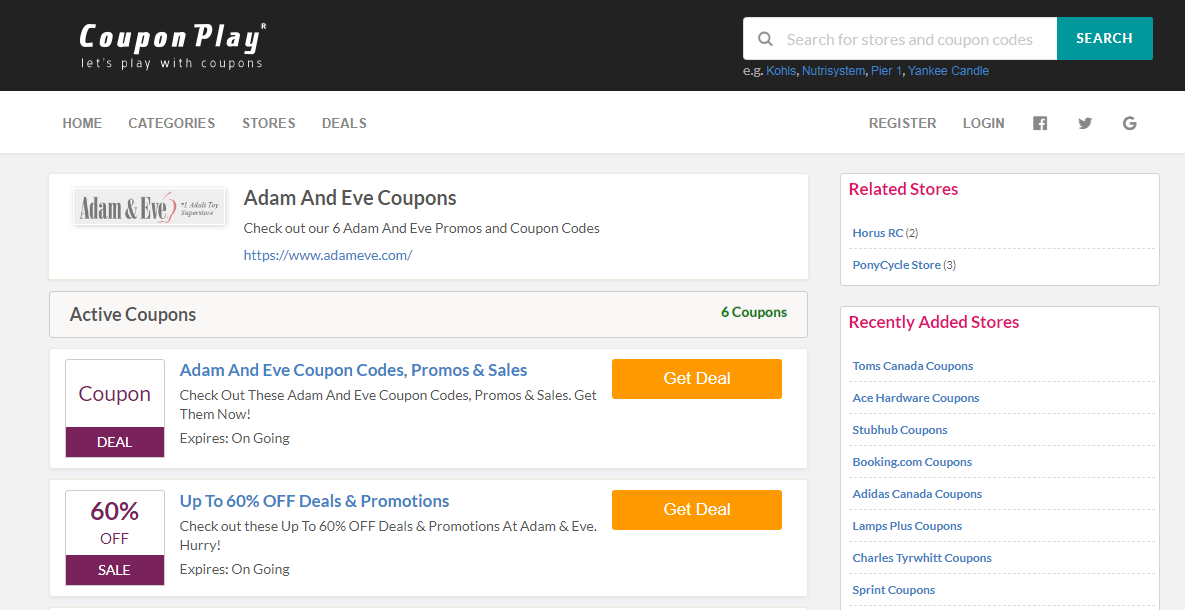Open Adidas Canada Coupons link
Viewport: 1185px width, 610px height.
pos(917,494)
